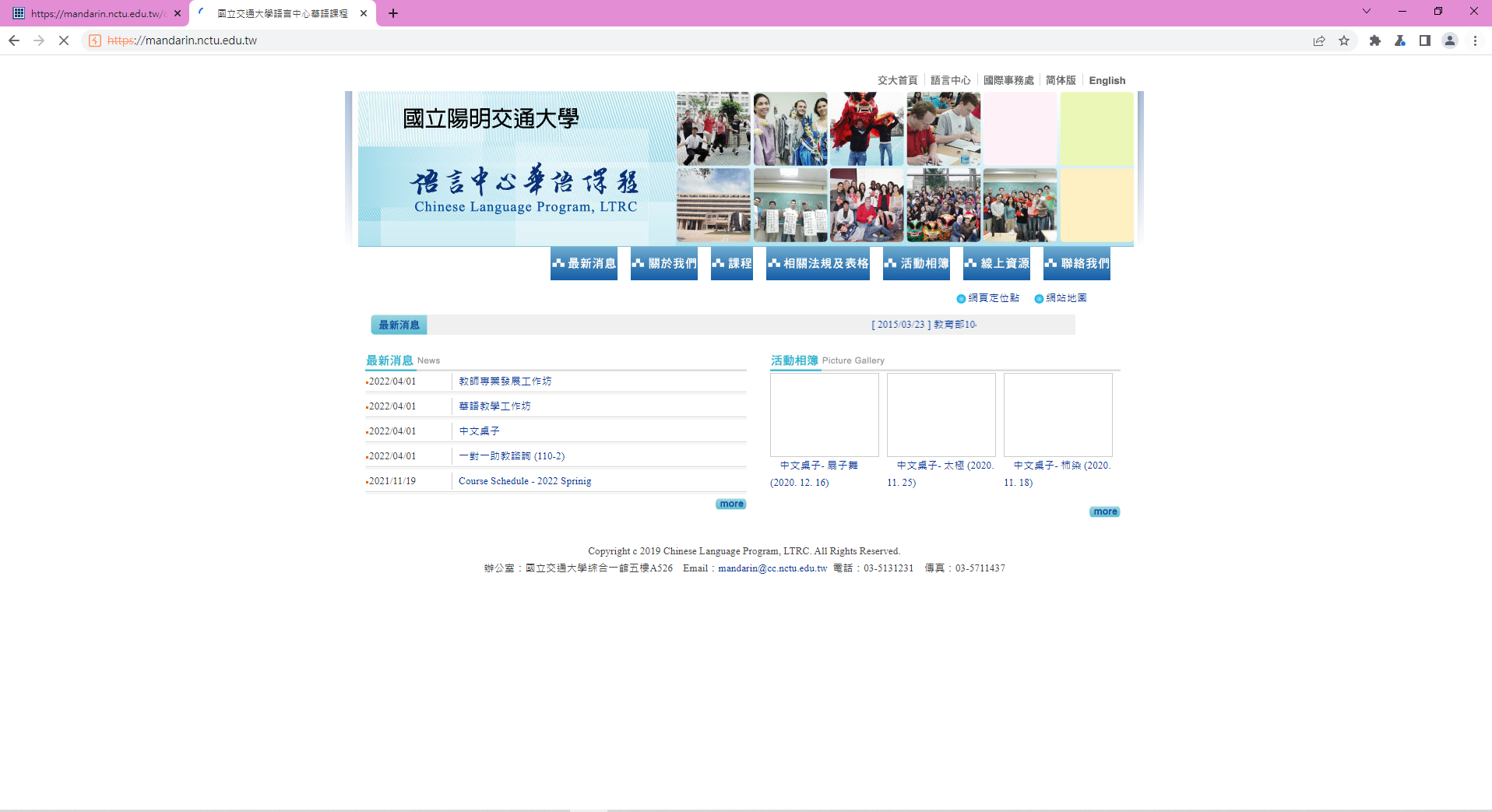This screenshot has height=812, width=1492.
Task: Open gallery thumbnail 中文桌子- 柿染
Action: pos(1058,415)
